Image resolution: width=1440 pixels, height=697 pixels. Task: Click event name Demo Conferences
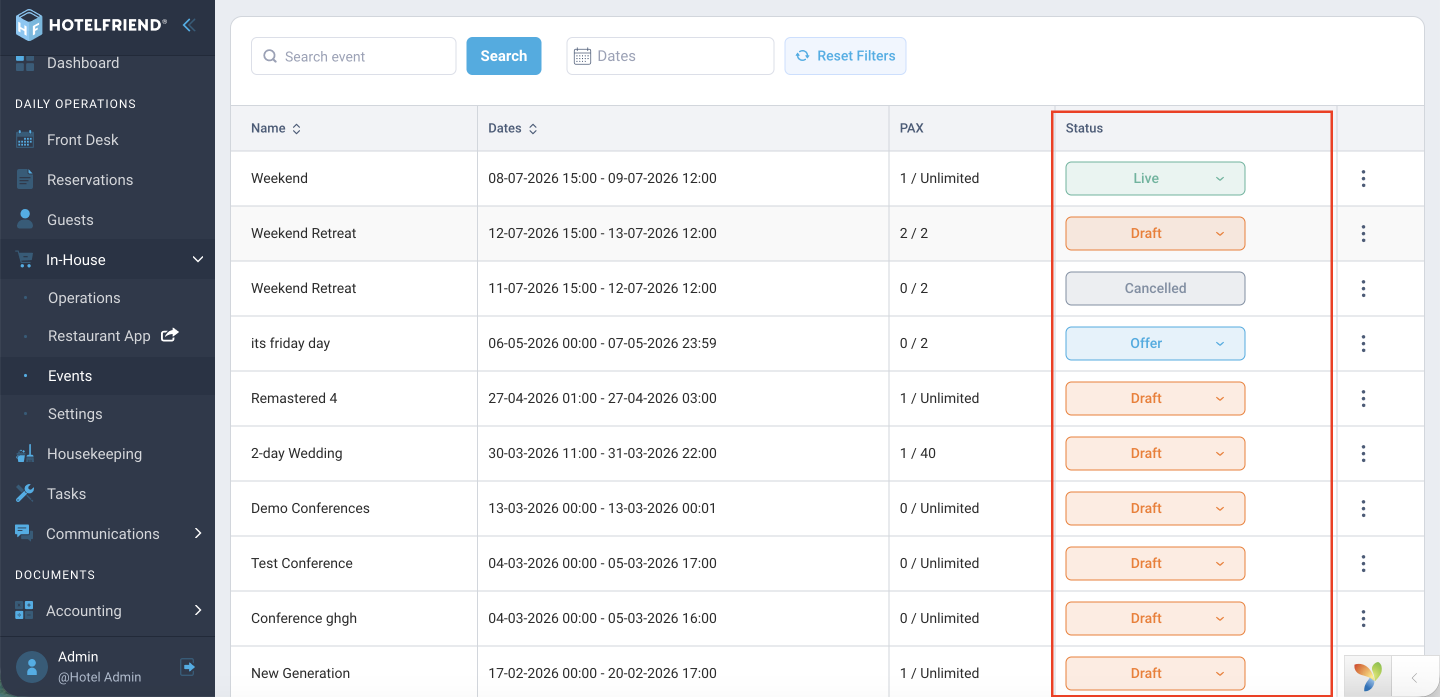(310, 508)
